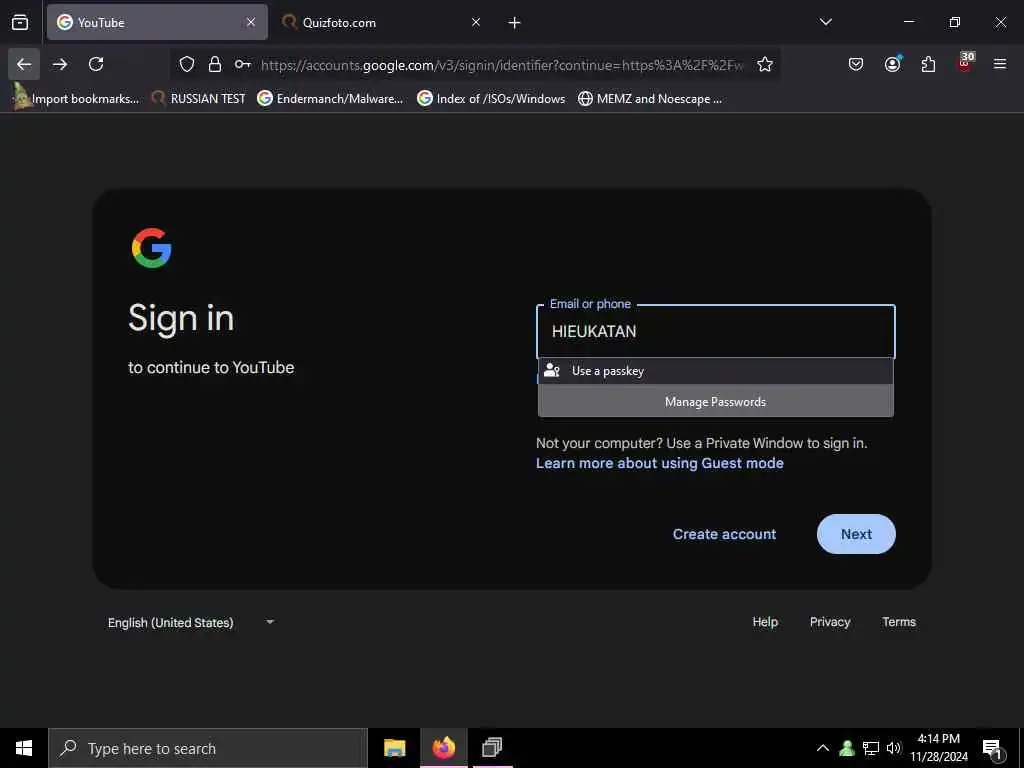
Task: Open the clock showing 4:14 PM
Action: 939,748
